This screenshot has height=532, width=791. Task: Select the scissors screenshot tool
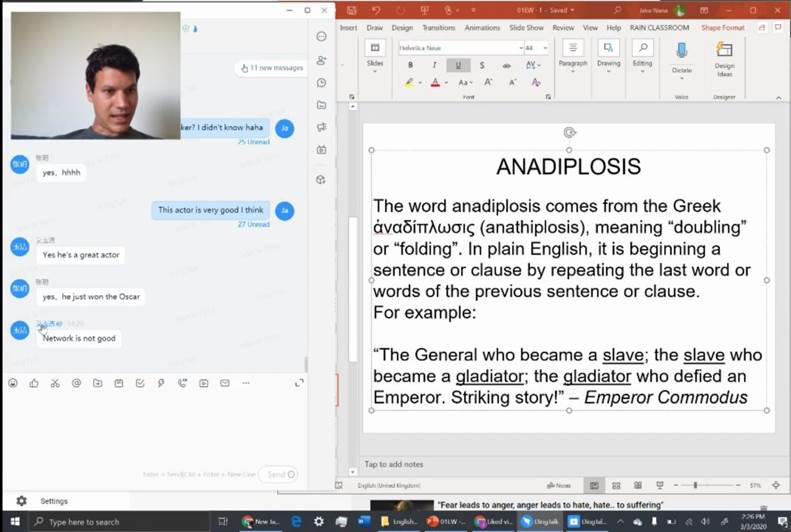[x=55, y=383]
